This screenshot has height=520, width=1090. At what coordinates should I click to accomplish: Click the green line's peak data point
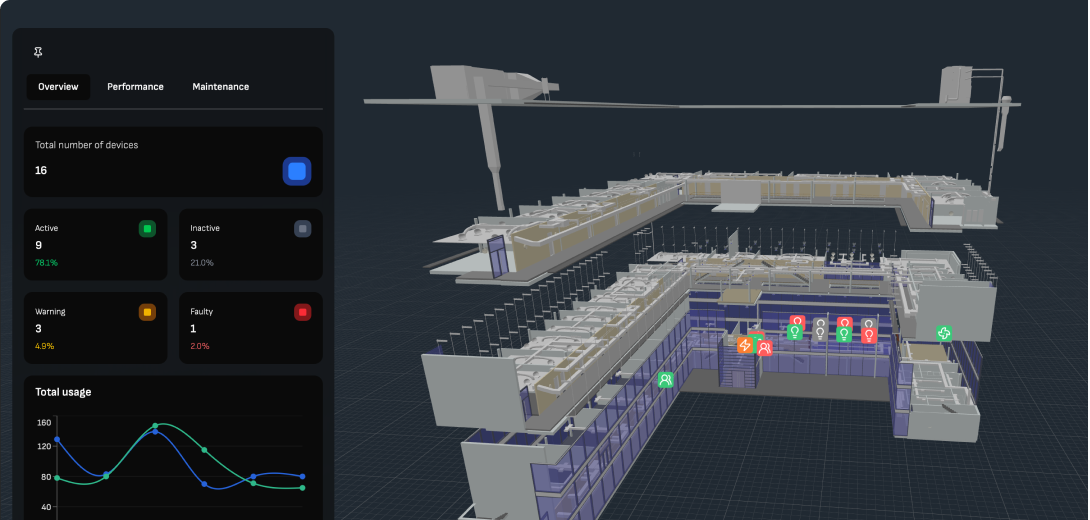point(155,425)
